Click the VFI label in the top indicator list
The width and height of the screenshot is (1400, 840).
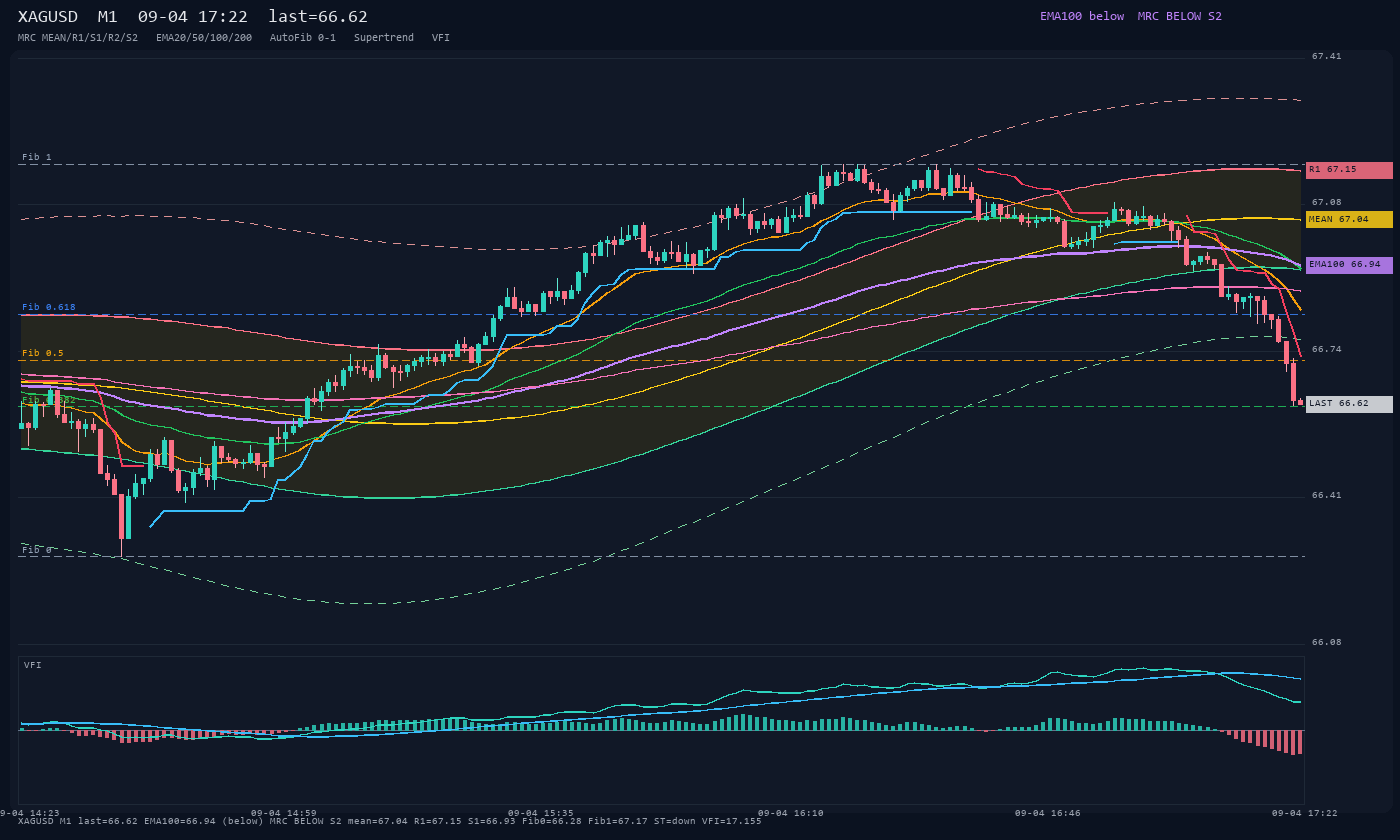(441, 38)
